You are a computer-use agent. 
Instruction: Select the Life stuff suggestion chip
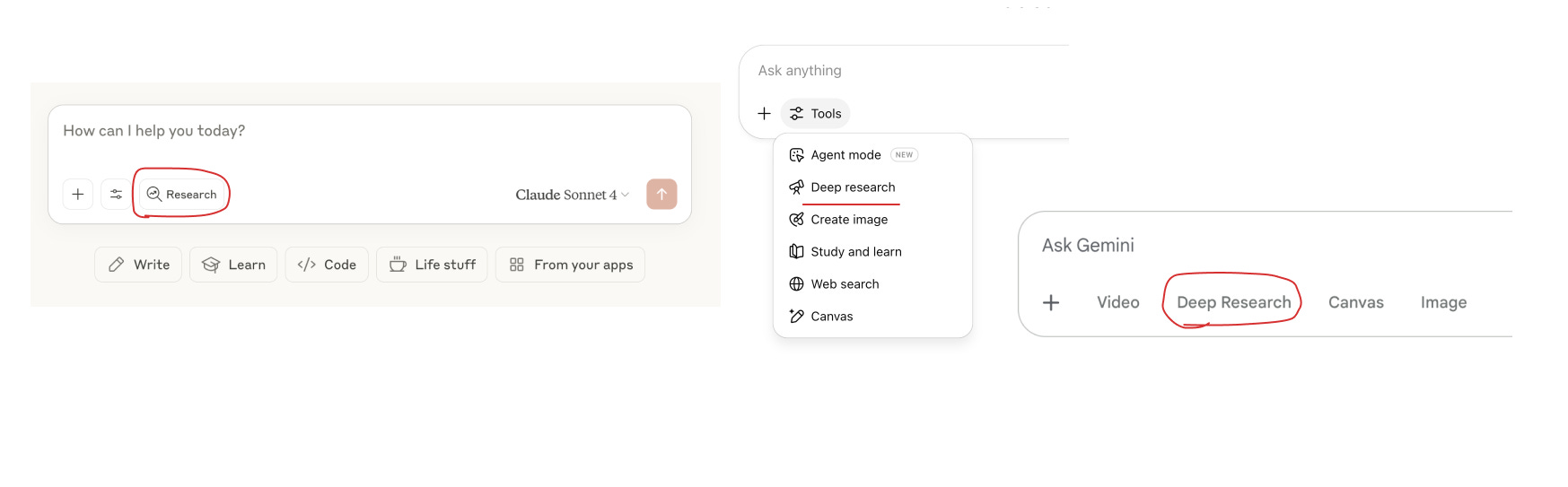[432, 265]
